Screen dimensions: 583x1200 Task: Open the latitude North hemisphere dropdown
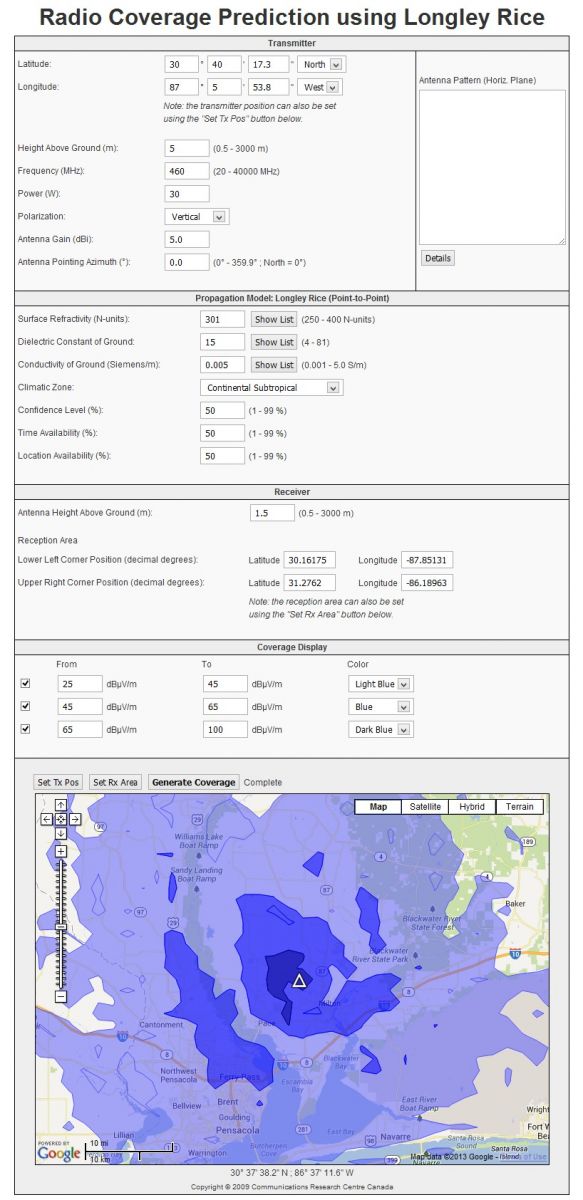322,64
